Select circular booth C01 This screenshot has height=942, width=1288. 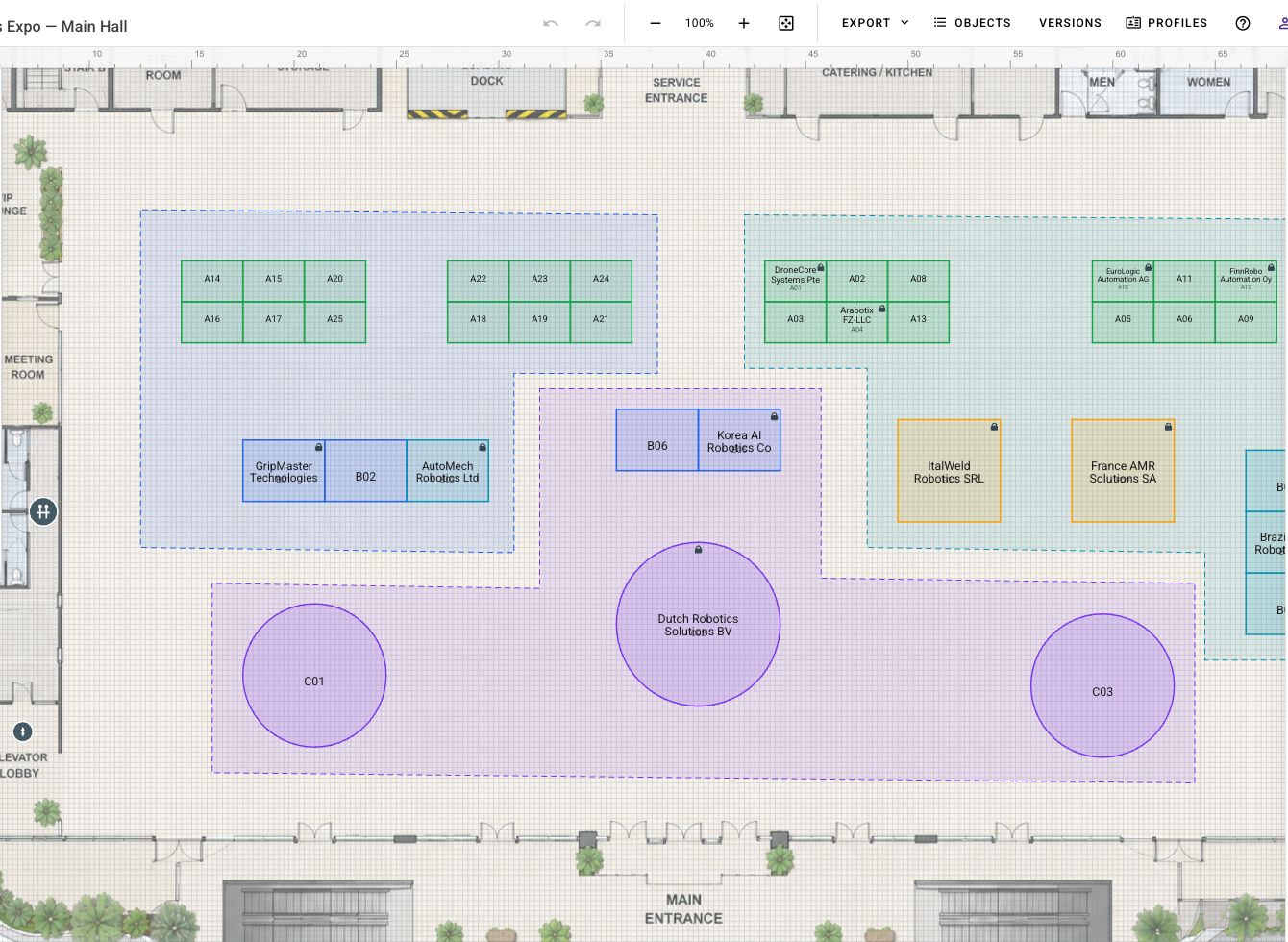[314, 675]
